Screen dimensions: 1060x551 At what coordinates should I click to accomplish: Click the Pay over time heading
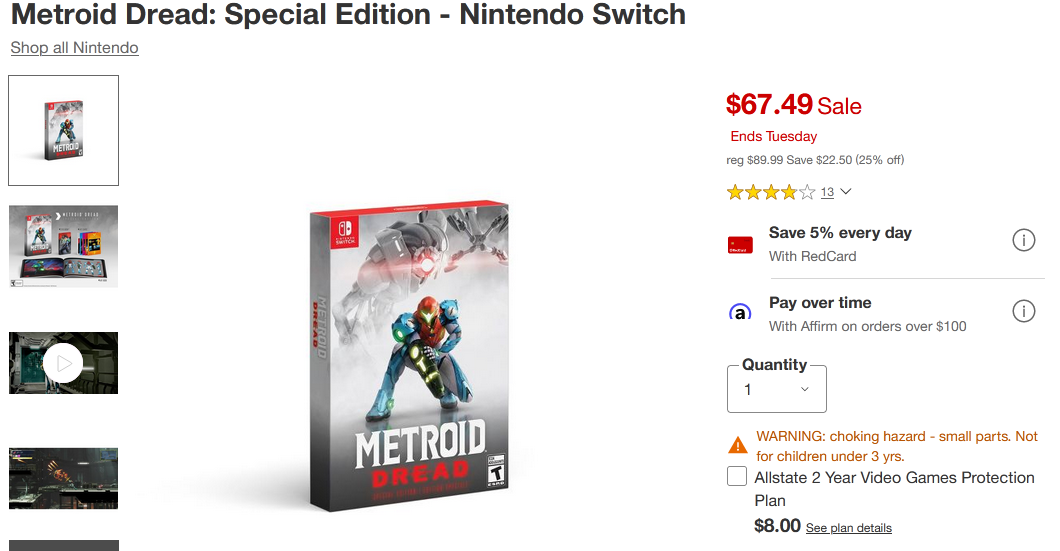820,303
